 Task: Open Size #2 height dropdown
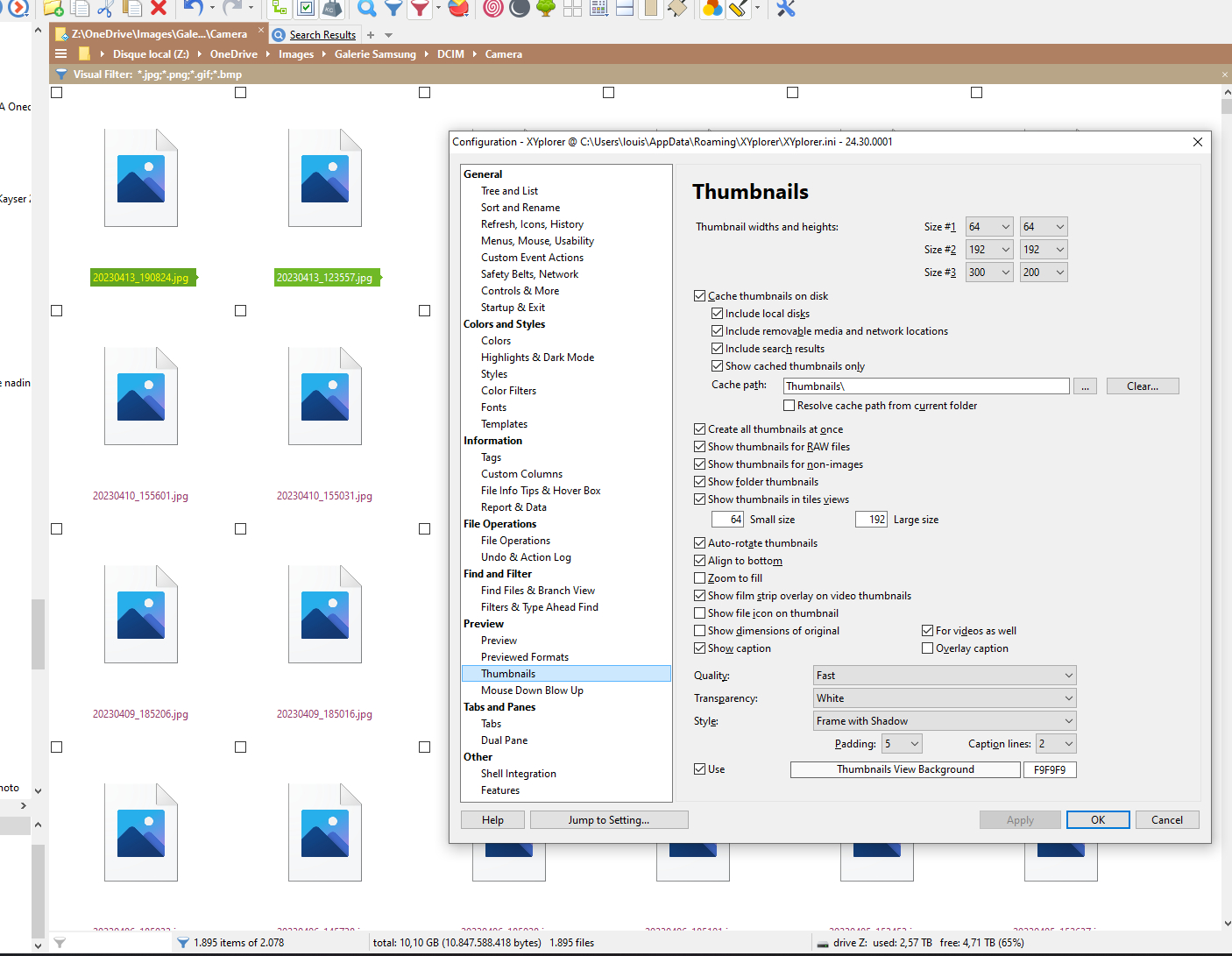(x=1044, y=250)
